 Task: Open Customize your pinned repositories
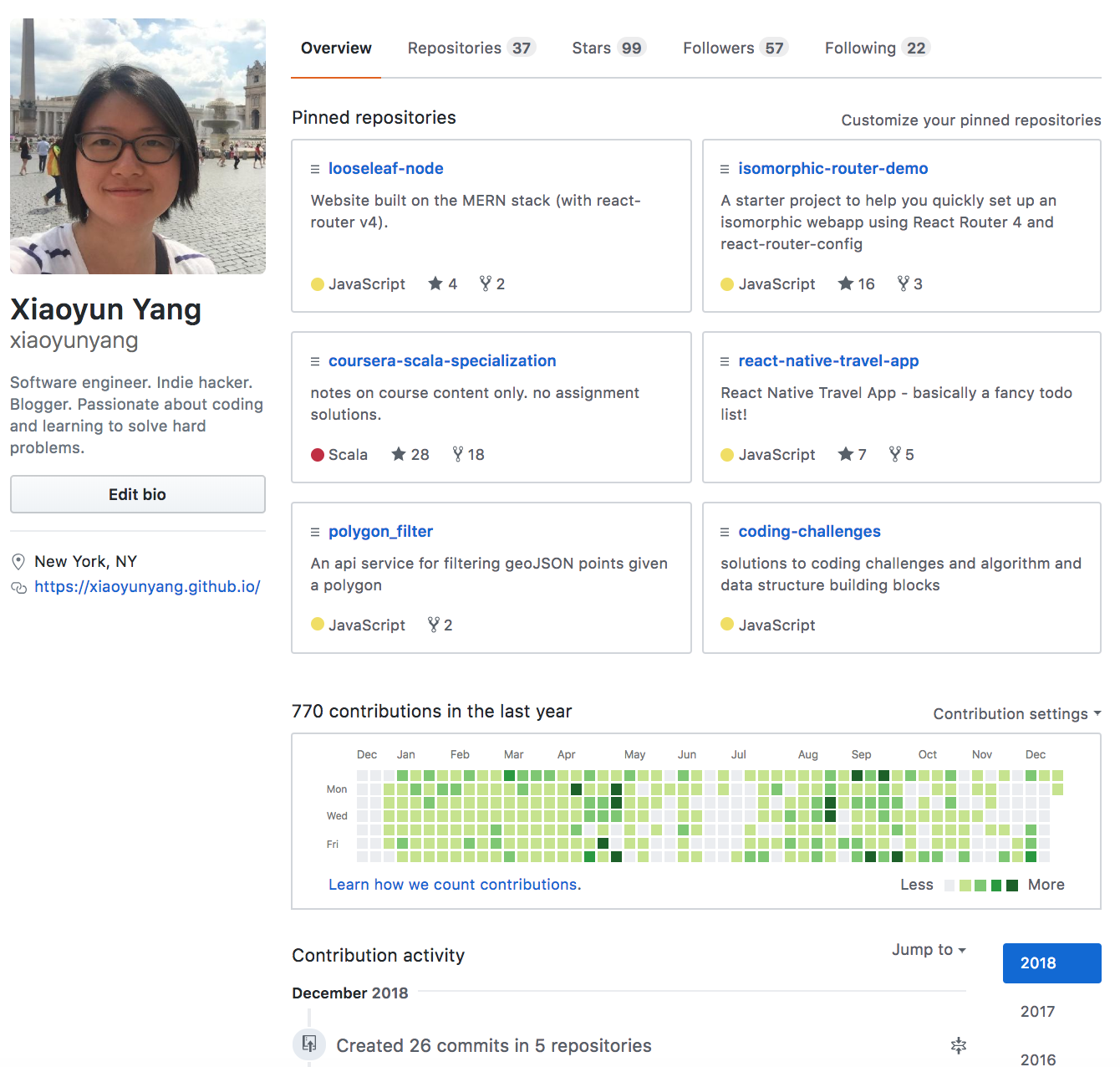pos(971,120)
